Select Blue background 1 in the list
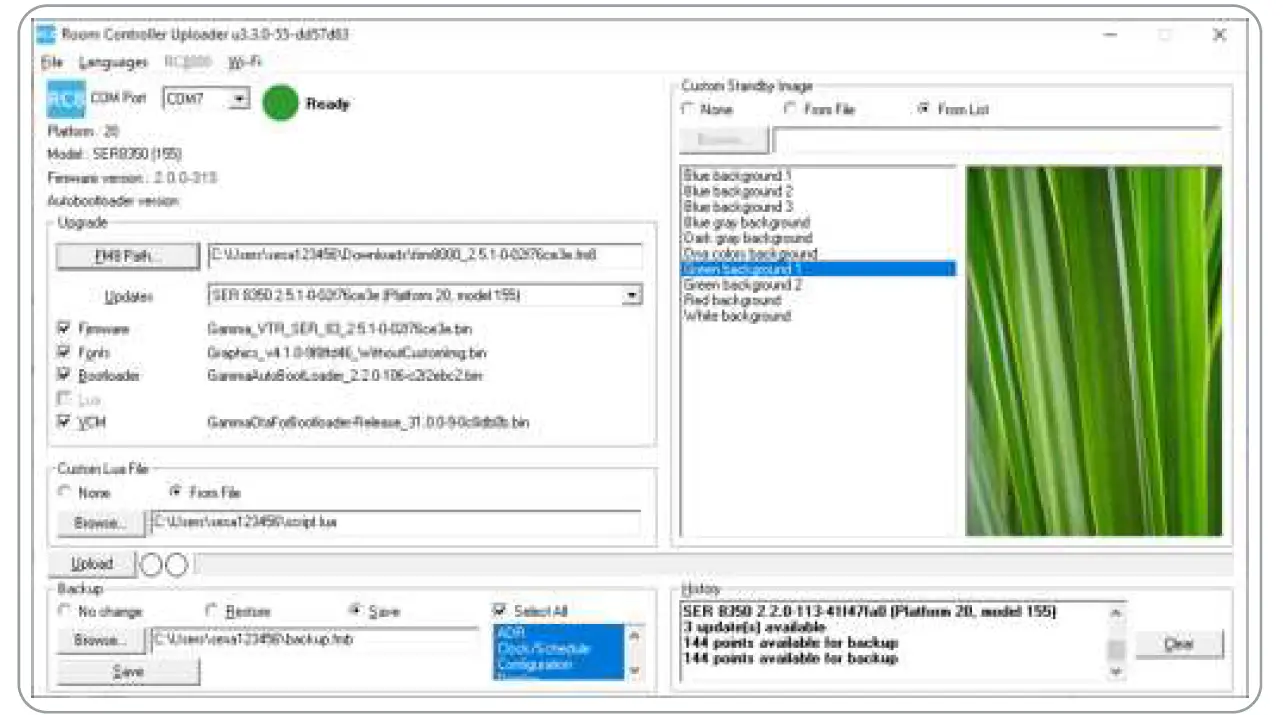The width and height of the screenshot is (1283, 715). pos(818,176)
